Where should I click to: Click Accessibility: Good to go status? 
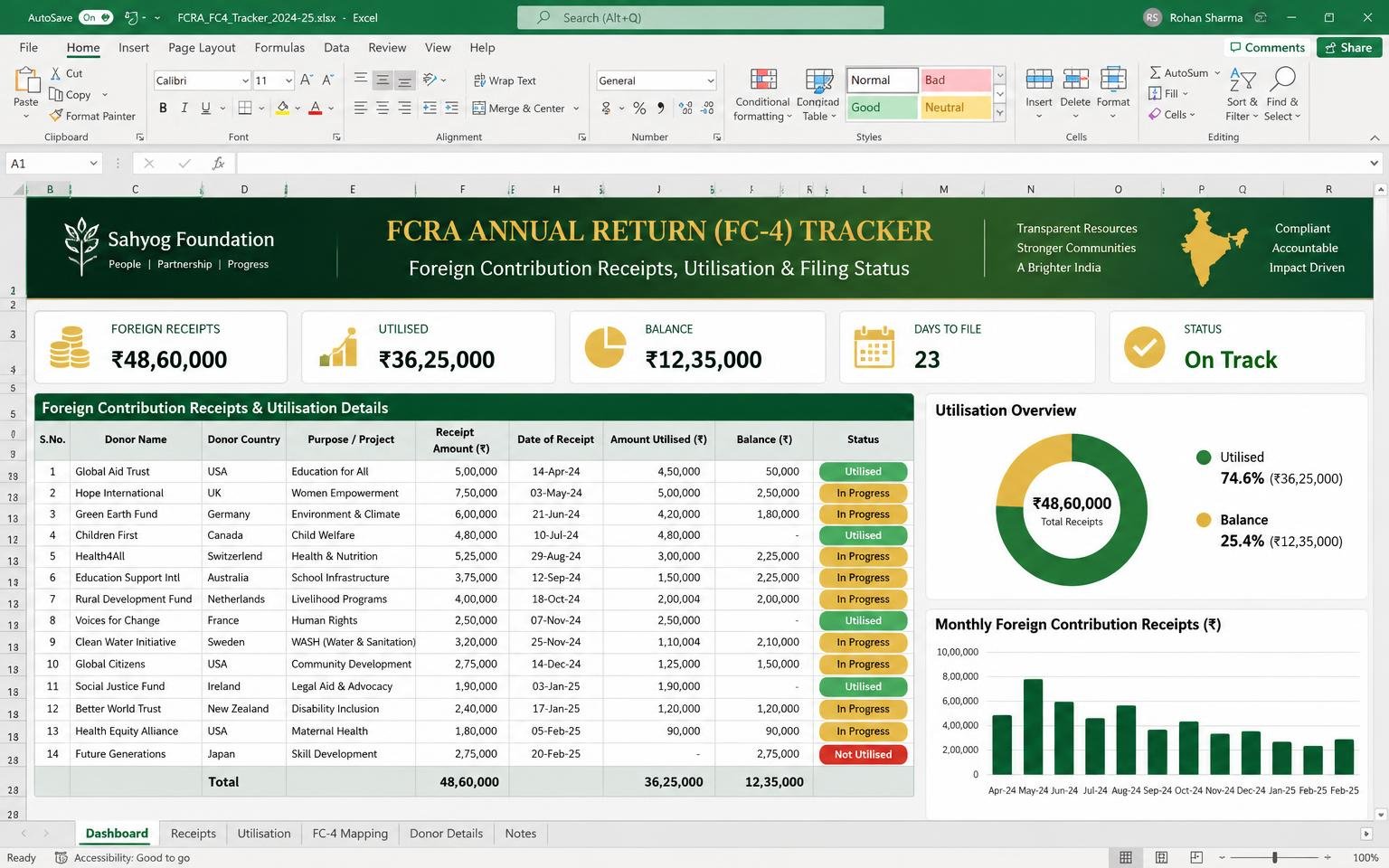click(123, 858)
